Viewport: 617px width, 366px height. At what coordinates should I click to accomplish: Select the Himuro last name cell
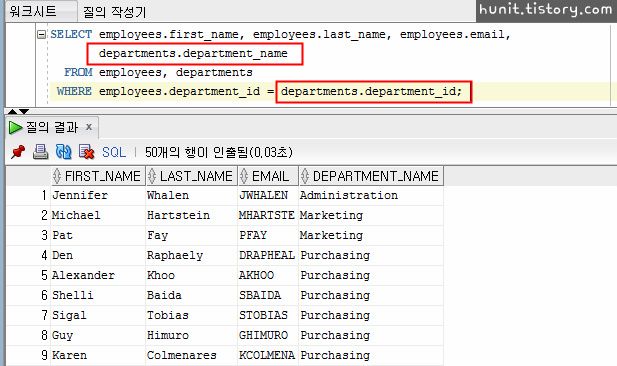coord(192,336)
